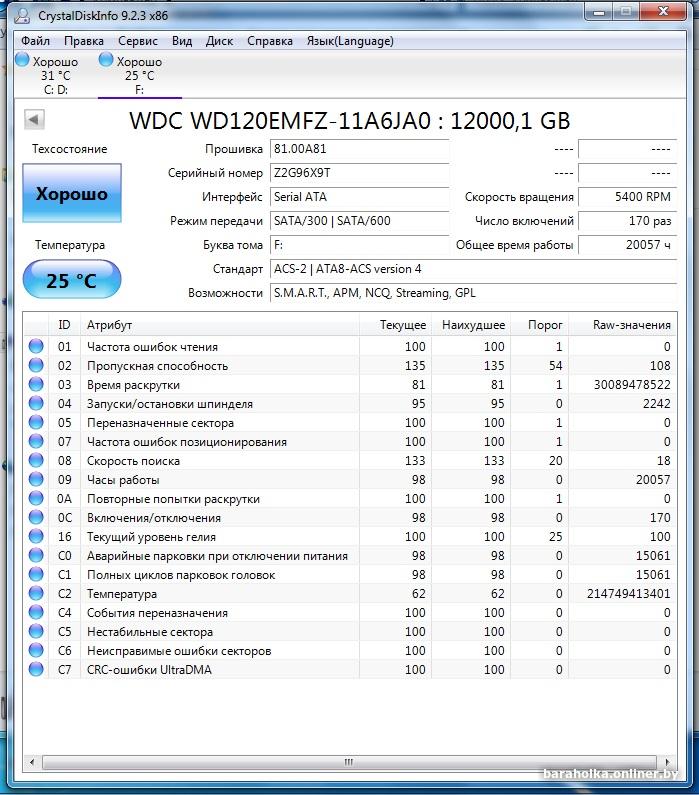Click status icon for 08 Скорость поиска
Screen dimensions: 699x795
(x=36, y=460)
